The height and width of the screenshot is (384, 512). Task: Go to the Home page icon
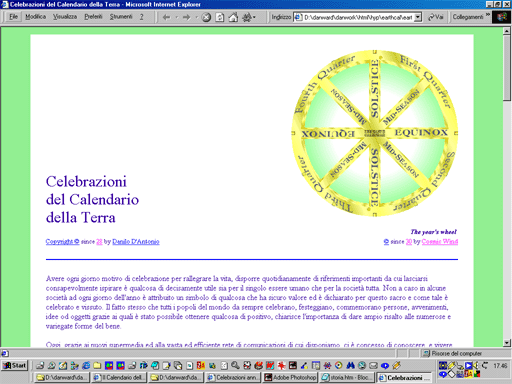233,17
